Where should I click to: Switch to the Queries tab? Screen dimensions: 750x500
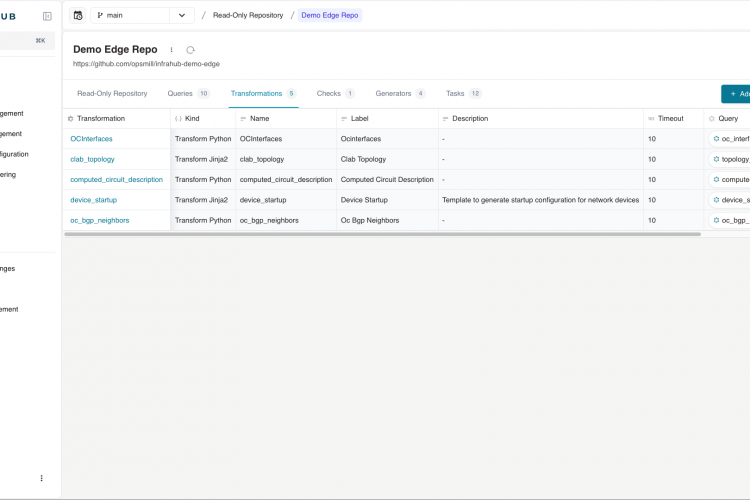coord(188,93)
